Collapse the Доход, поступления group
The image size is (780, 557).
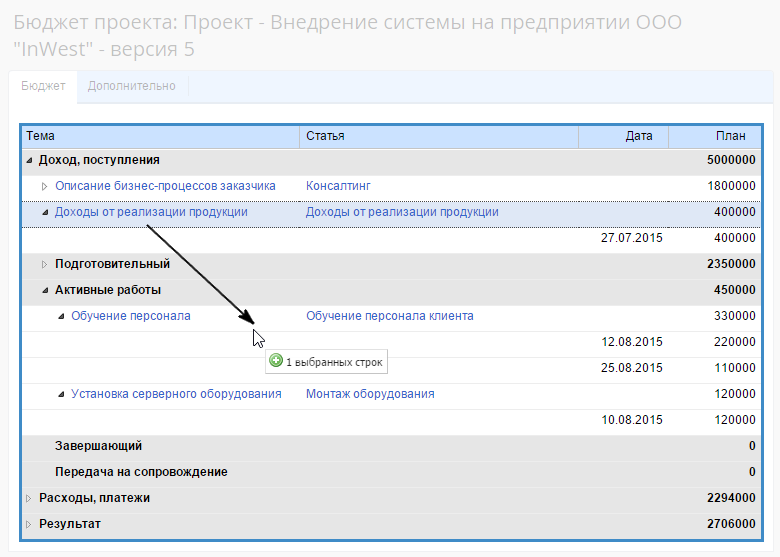29,160
